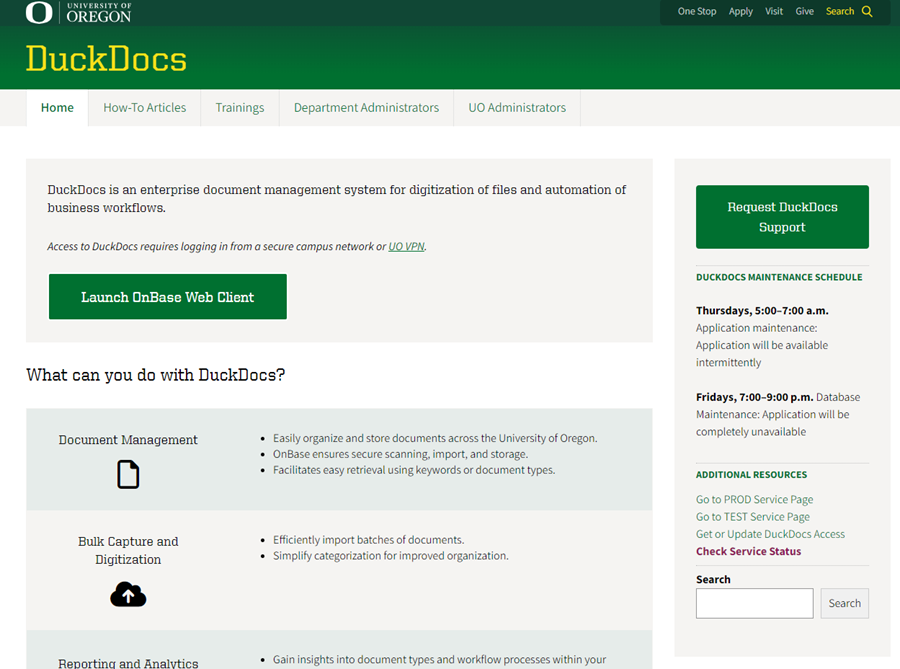Click 'Fridays, 7:00–9:00 p.m.' text
The image size is (900, 669).
pyautogui.click(x=754, y=397)
